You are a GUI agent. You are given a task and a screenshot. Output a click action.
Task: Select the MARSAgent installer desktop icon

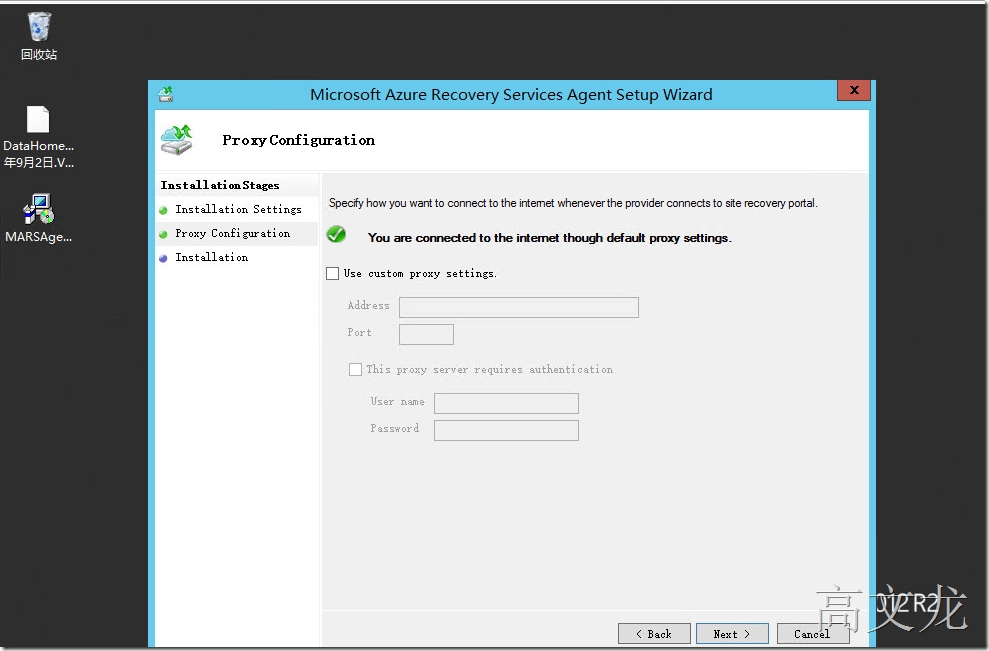(x=38, y=218)
